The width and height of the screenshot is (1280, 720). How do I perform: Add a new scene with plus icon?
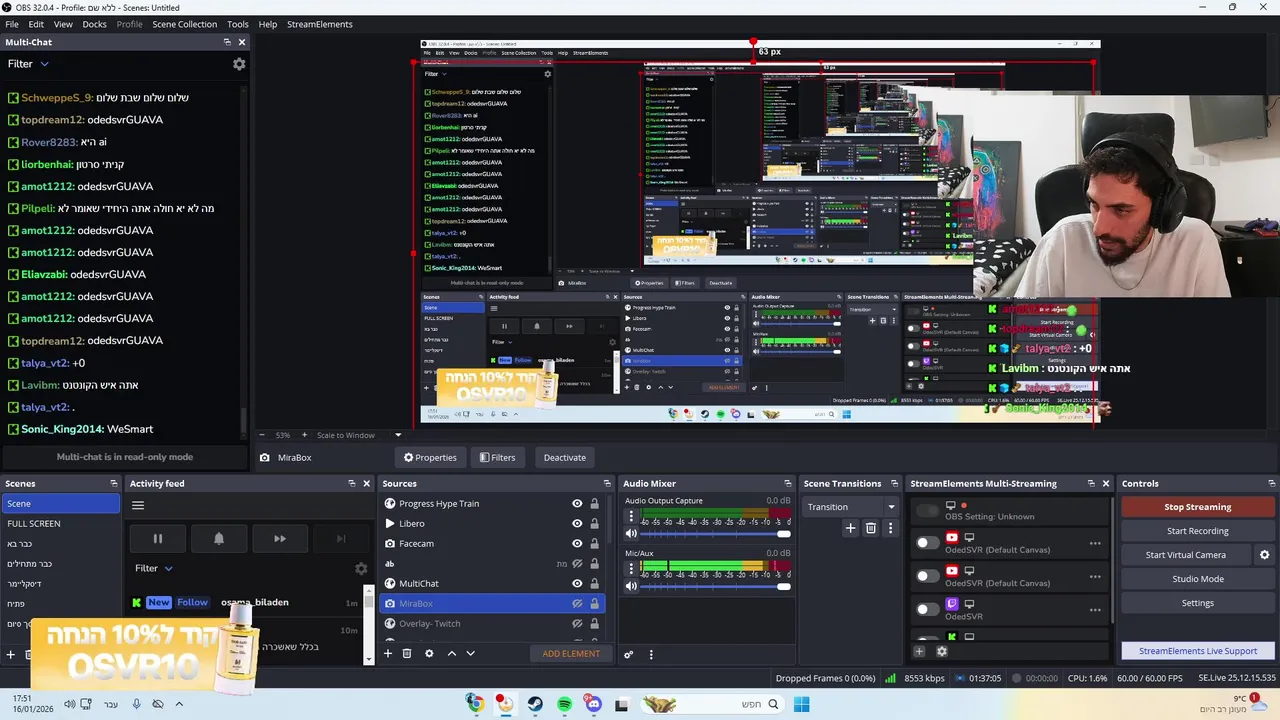(x=11, y=655)
